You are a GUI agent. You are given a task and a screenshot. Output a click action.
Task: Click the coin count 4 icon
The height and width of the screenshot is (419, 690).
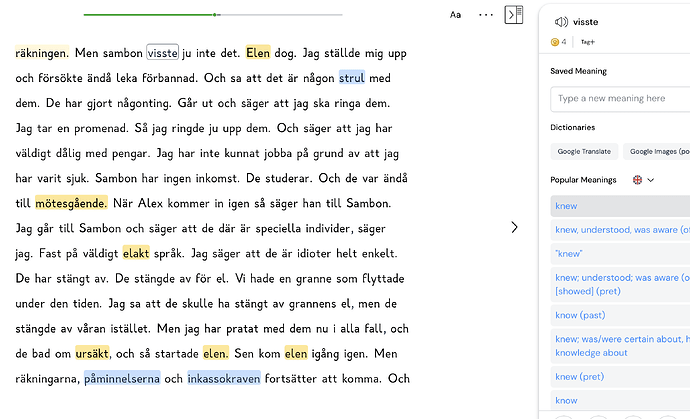tap(554, 42)
